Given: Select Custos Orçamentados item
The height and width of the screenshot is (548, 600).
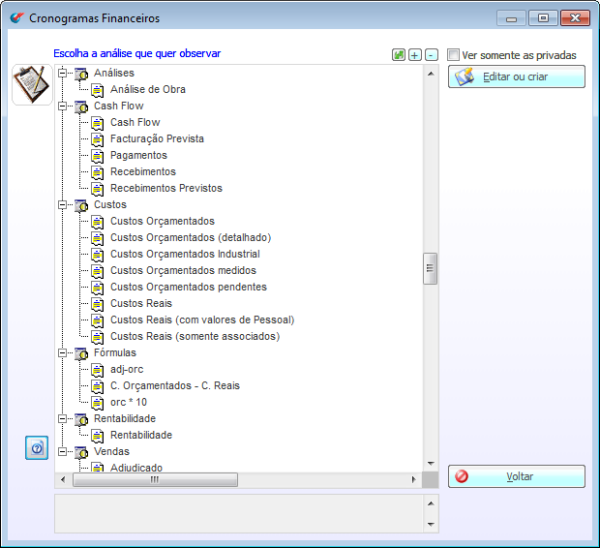Looking at the screenshot, I should [x=162, y=221].
